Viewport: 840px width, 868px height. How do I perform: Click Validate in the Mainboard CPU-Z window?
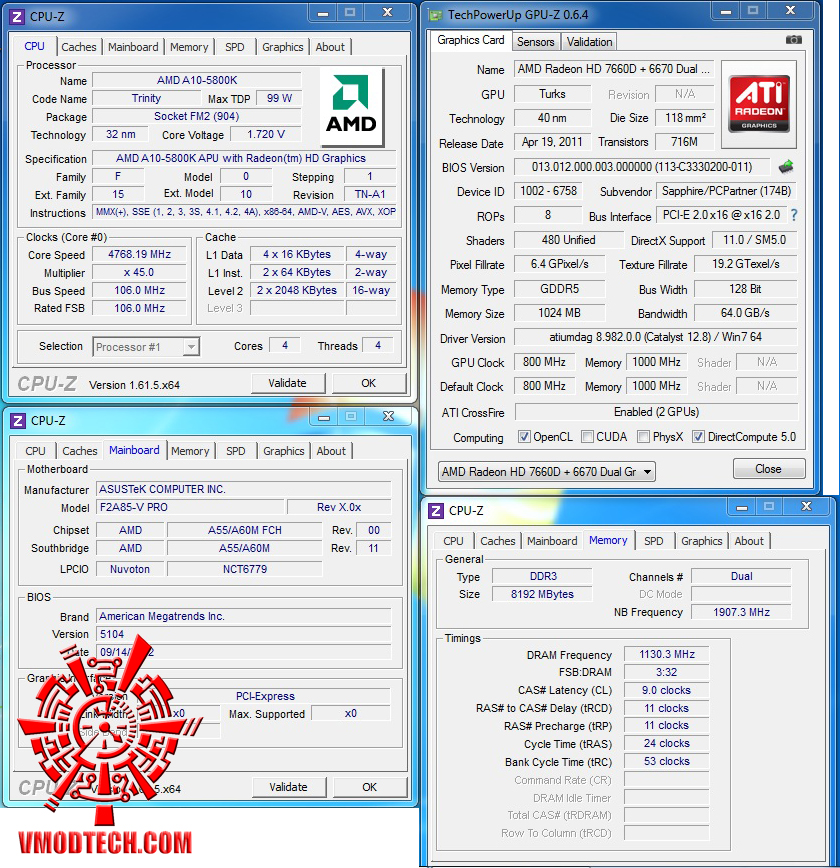(288, 787)
